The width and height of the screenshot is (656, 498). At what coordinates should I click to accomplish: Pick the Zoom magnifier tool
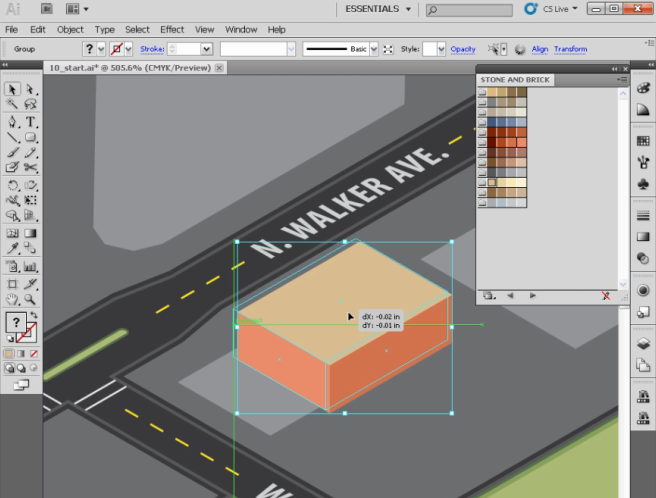[x=30, y=298]
